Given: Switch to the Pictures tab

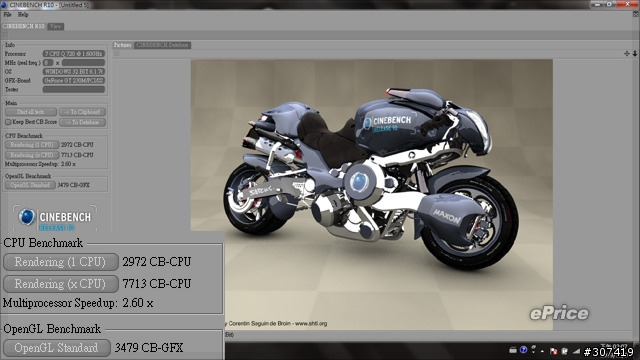Looking at the screenshot, I should point(122,45).
